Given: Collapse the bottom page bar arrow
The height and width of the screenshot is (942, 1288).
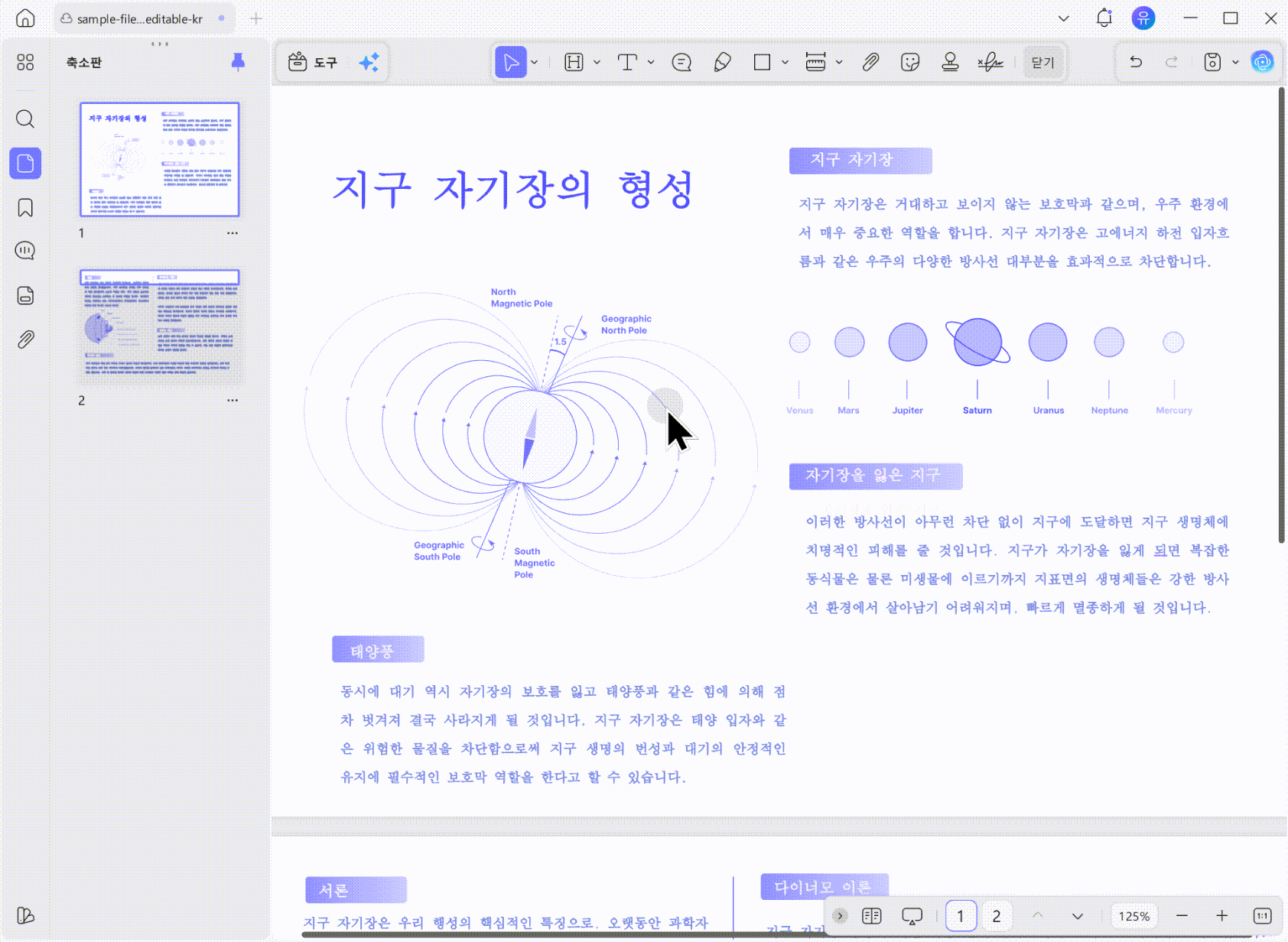Looking at the screenshot, I should pyautogui.click(x=840, y=916).
